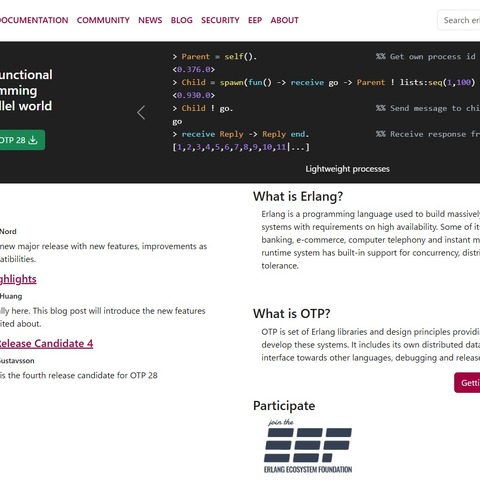Open the Erlang Ecosystem Foundation logo
Viewport: 480px width, 480px height.
coord(308,446)
